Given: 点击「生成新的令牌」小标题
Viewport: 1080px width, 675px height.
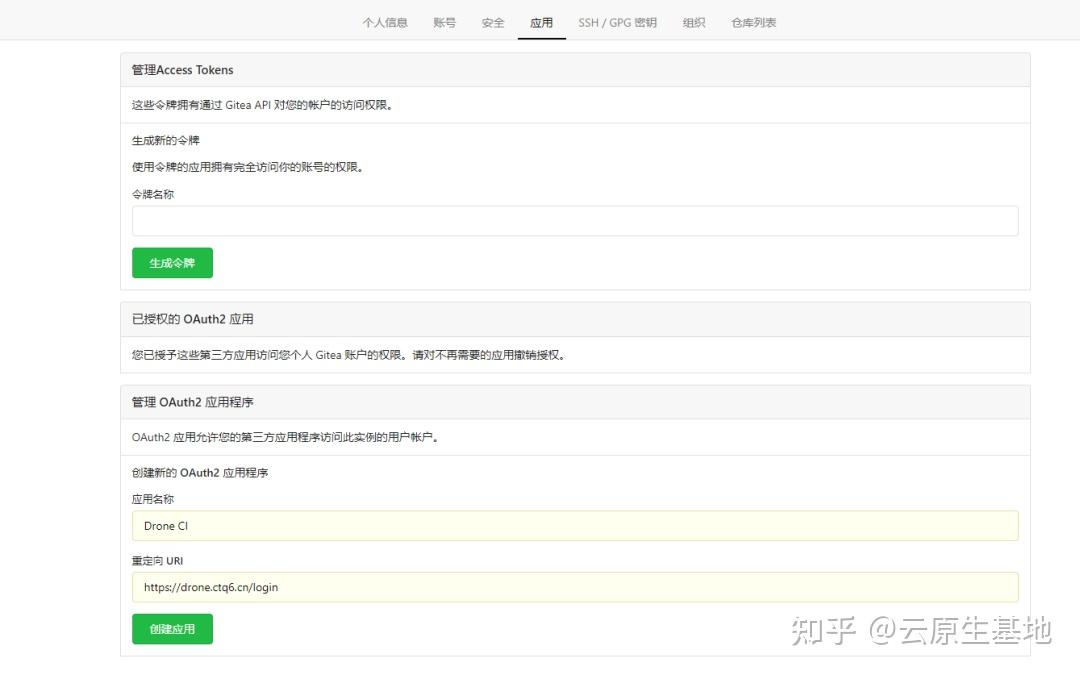Looking at the screenshot, I should coord(166,140).
